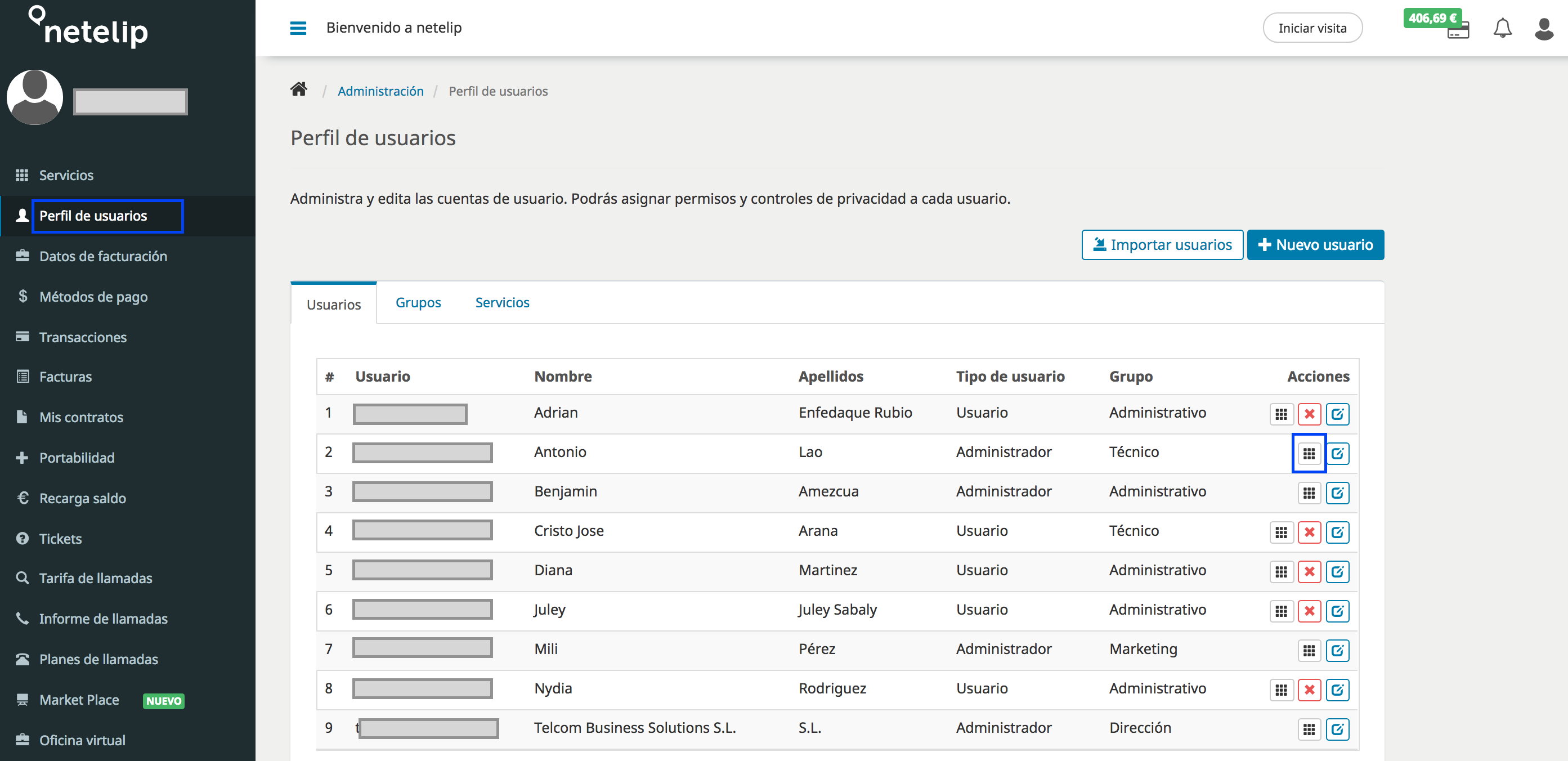Expand the user account profile menu

[x=1544, y=27]
